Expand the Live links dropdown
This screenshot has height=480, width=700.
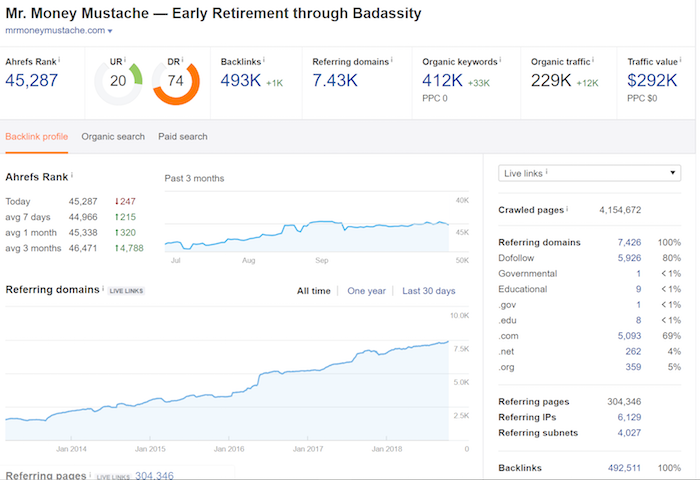[x=589, y=173]
